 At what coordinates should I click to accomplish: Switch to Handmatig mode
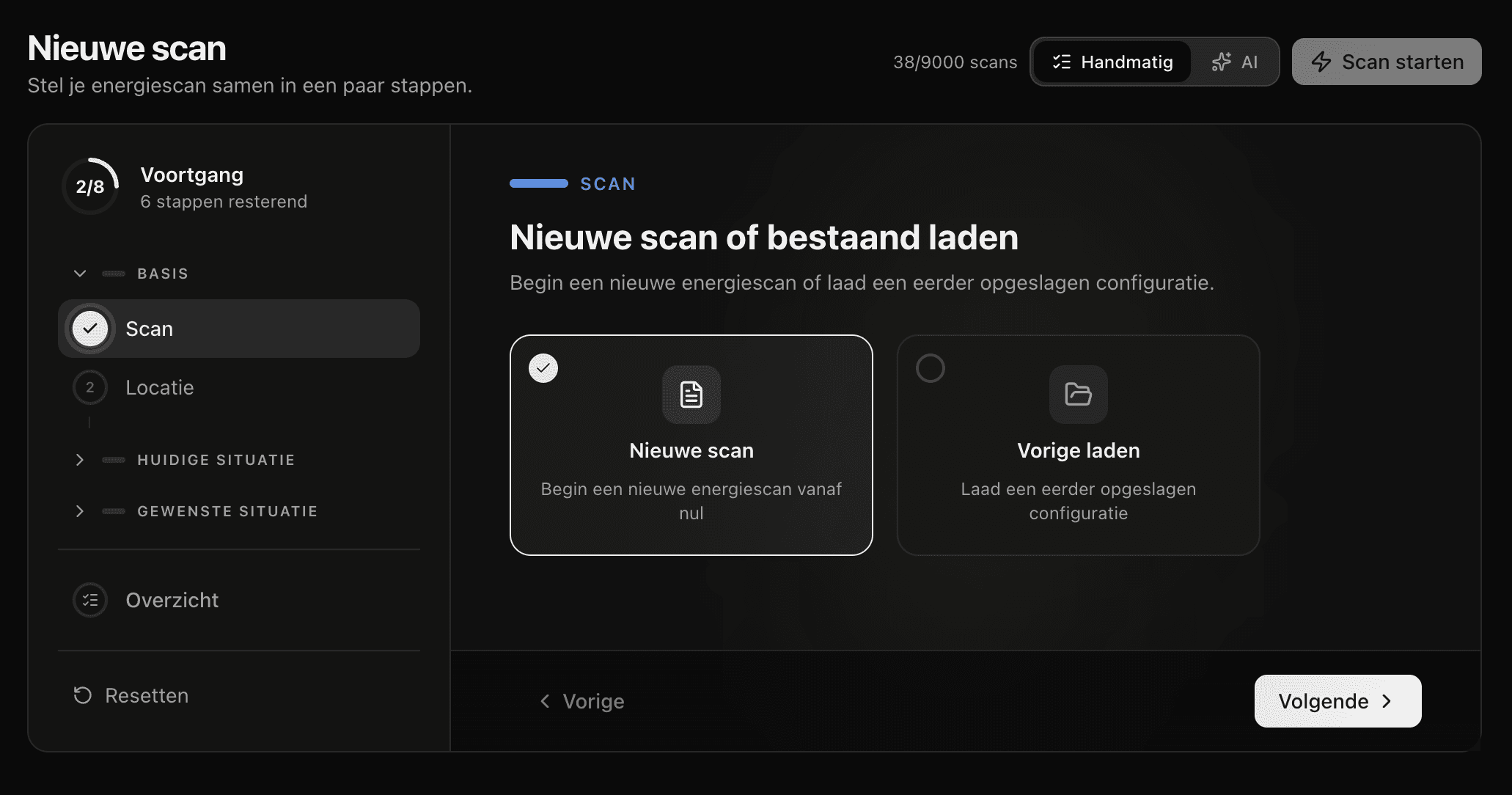(1112, 62)
